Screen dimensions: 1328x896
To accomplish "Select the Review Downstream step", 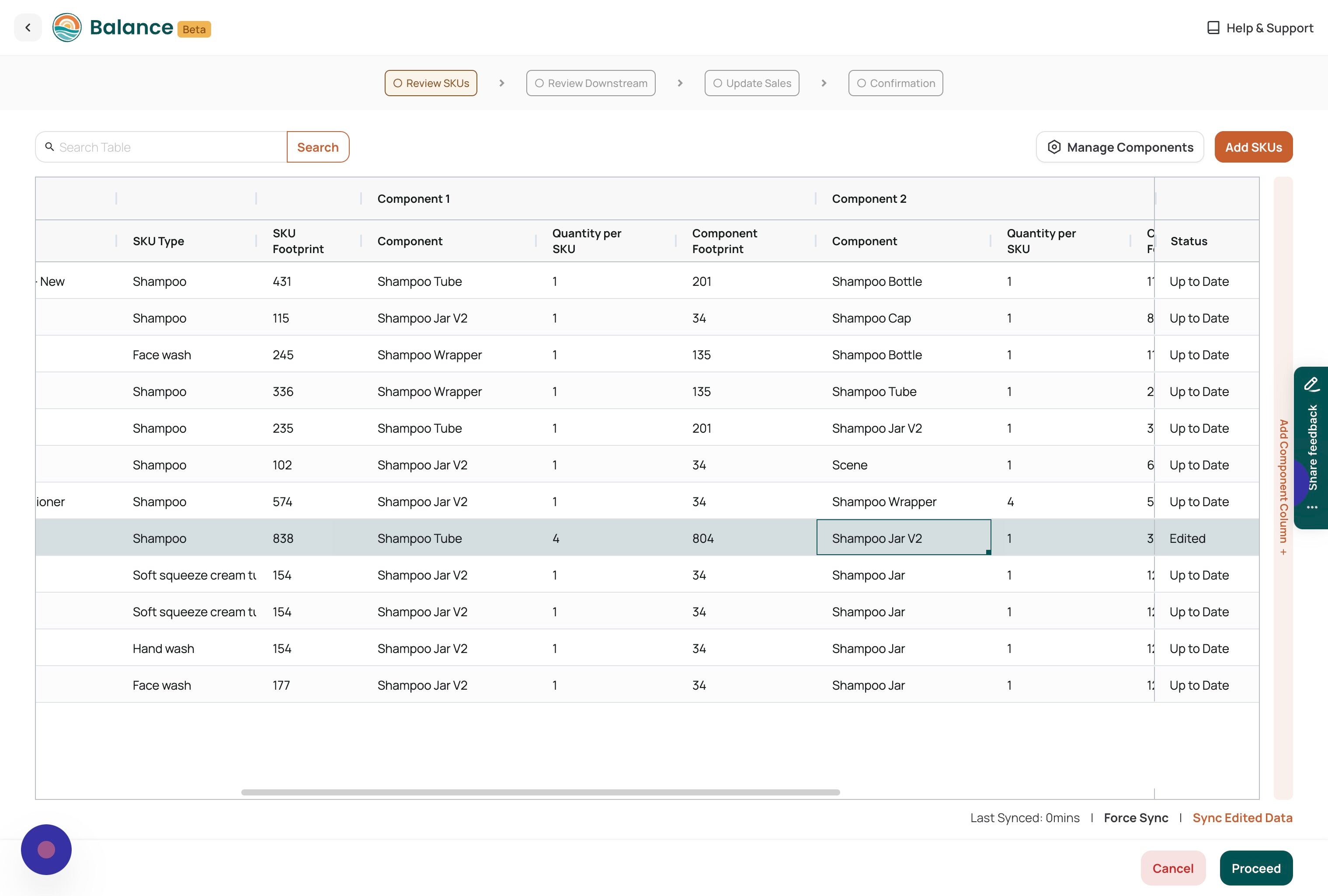I will [591, 83].
